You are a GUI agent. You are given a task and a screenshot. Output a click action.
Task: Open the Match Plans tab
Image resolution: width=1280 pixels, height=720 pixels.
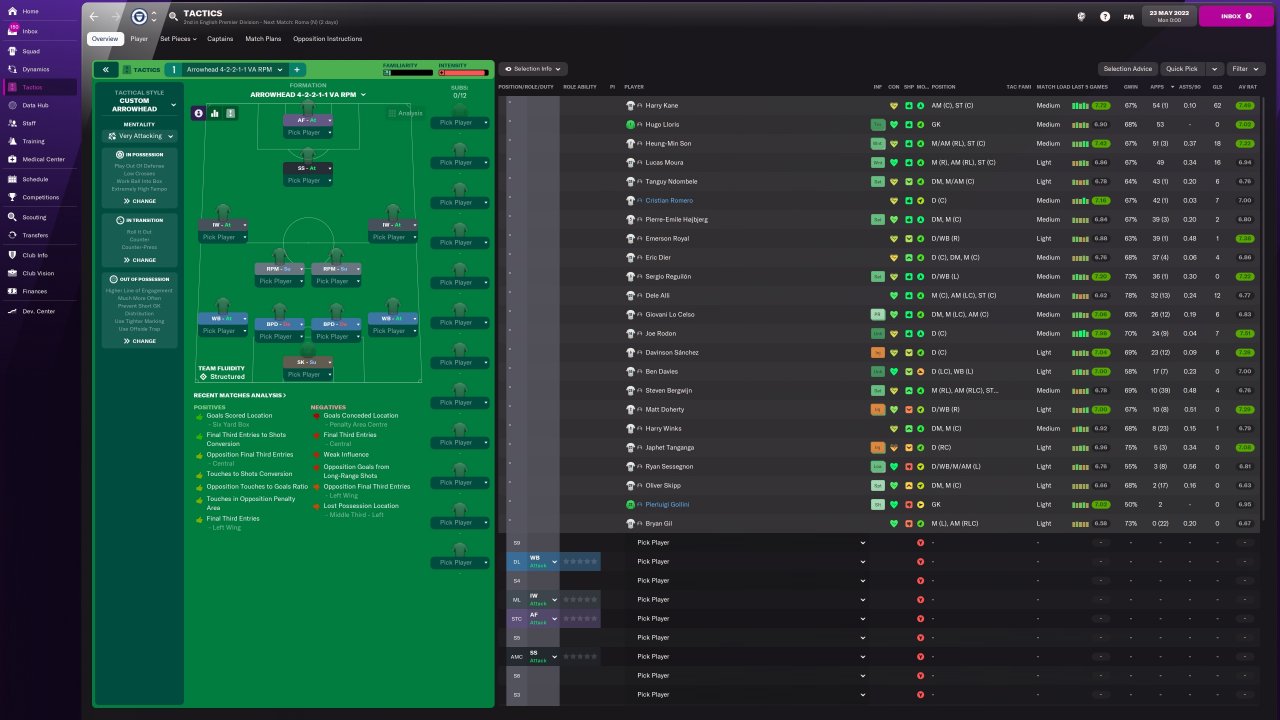263,39
